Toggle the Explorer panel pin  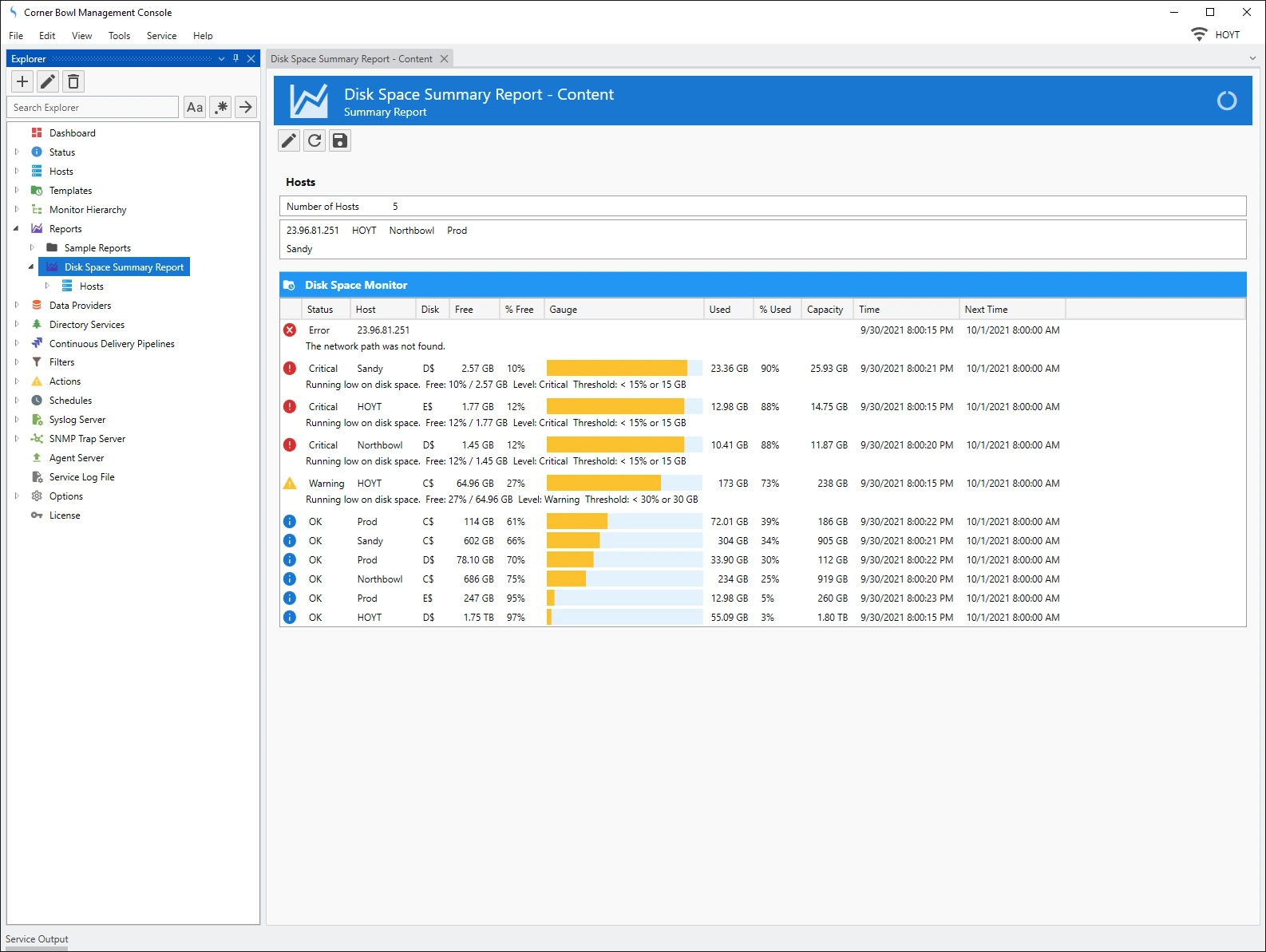point(235,59)
